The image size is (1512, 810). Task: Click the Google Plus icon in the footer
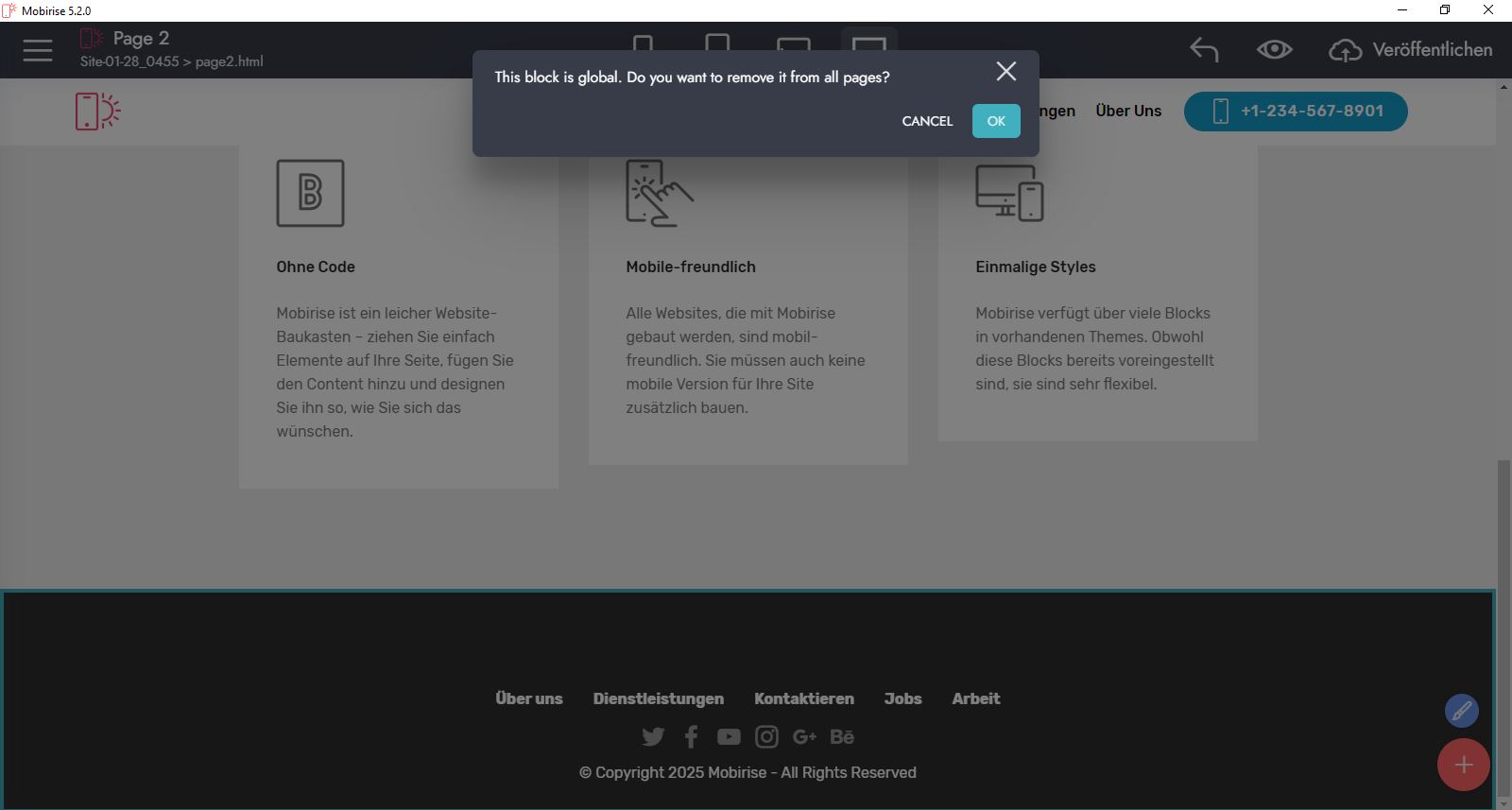coord(804,736)
